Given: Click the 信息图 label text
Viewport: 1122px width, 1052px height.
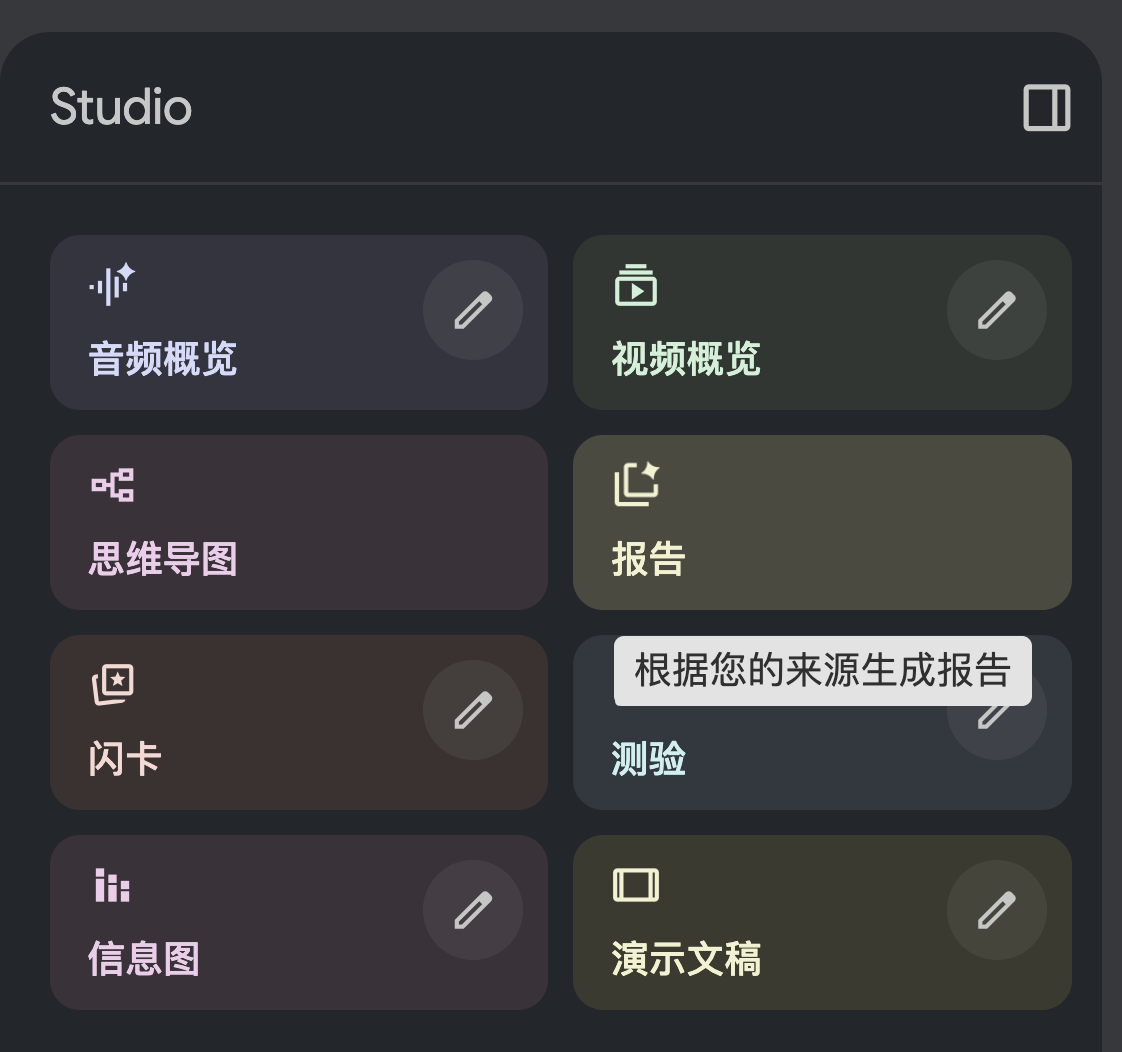Looking at the screenshot, I should pyautogui.click(x=144, y=959).
